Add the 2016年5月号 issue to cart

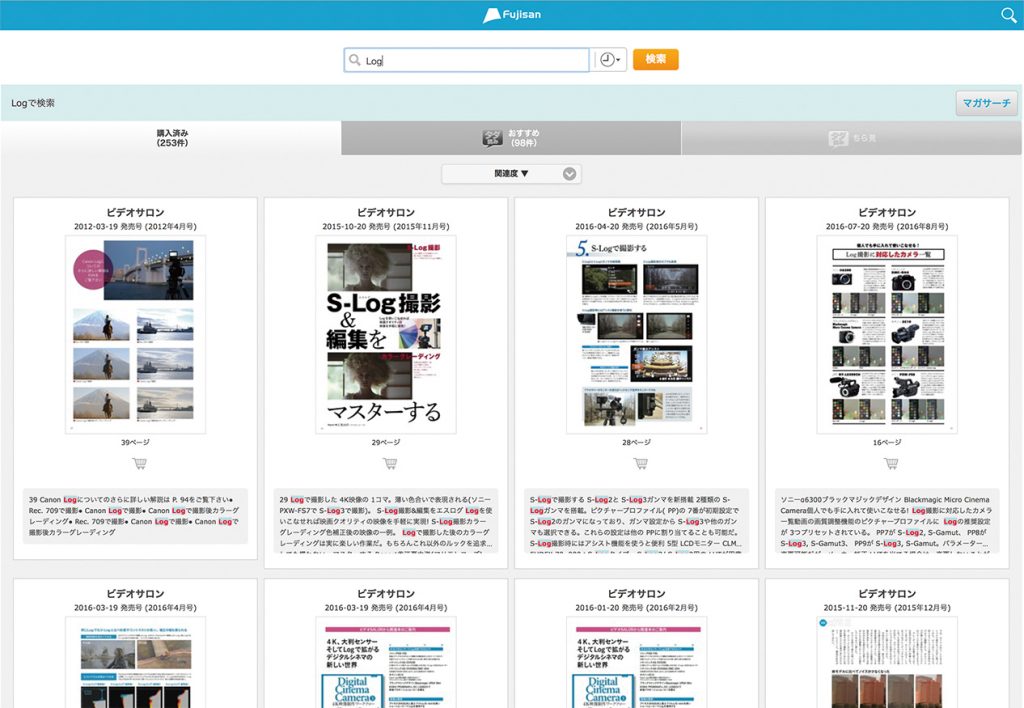[x=641, y=463]
